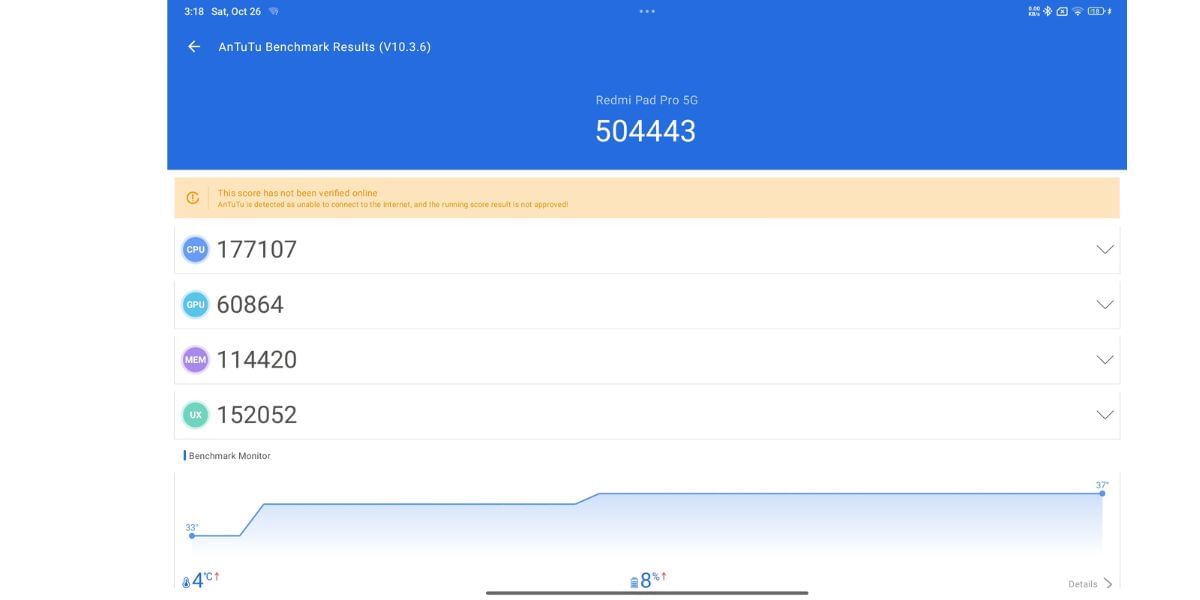Viewport: 1200px width, 600px height.
Task: Click the GPU score icon
Action: point(195,305)
